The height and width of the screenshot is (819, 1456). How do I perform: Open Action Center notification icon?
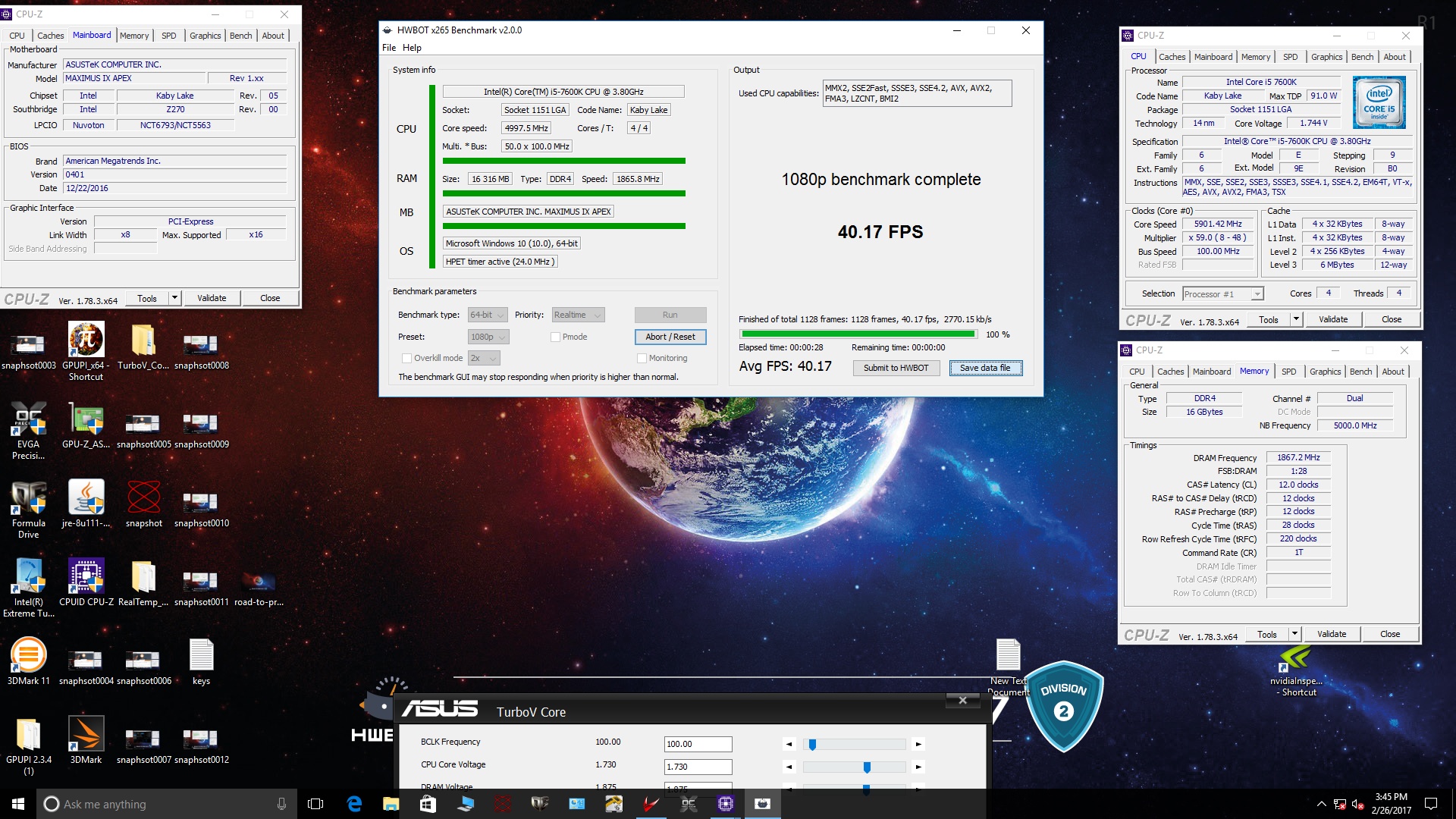pos(1431,804)
